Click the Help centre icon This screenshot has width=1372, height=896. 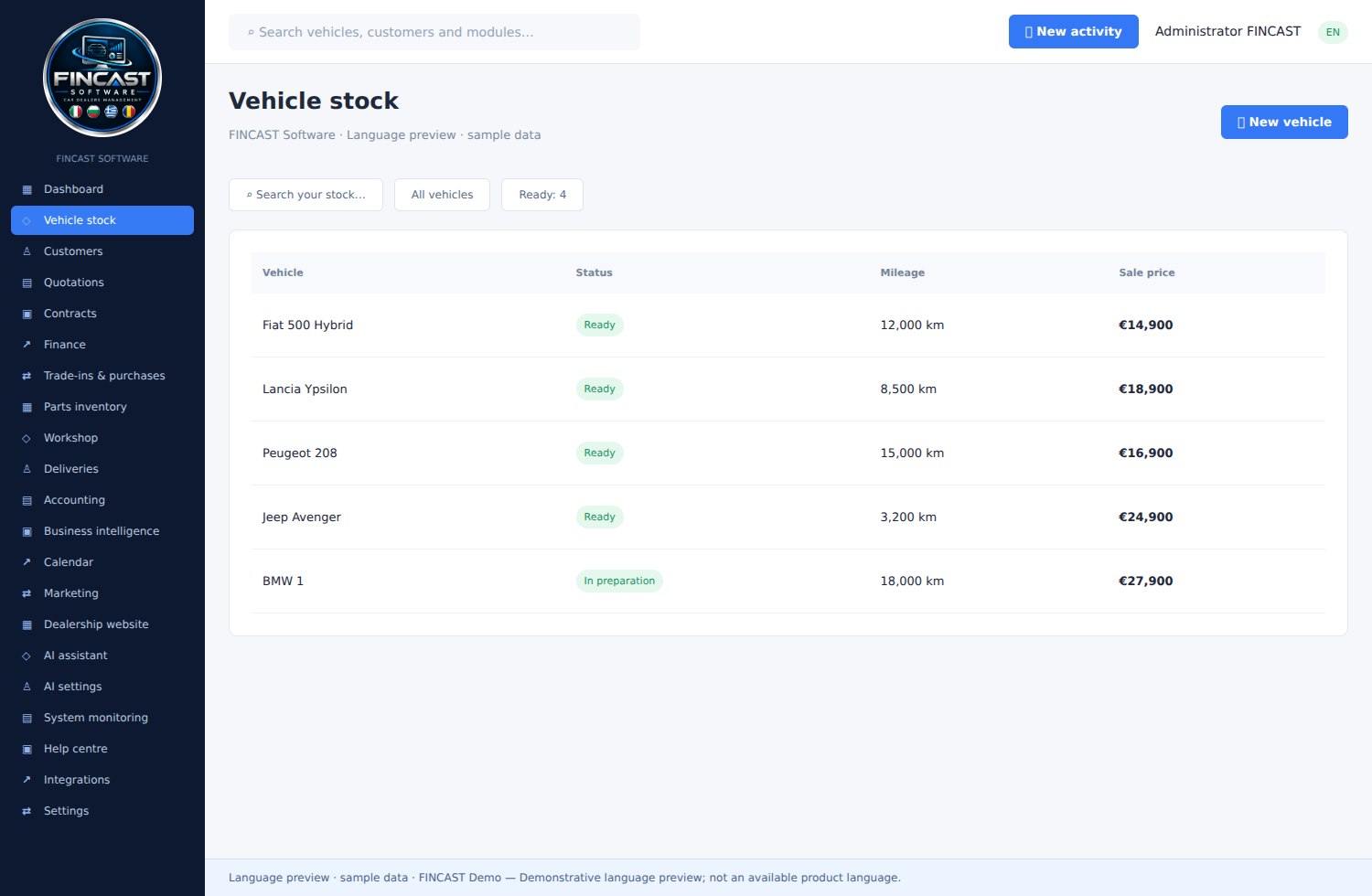pyautogui.click(x=27, y=749)
